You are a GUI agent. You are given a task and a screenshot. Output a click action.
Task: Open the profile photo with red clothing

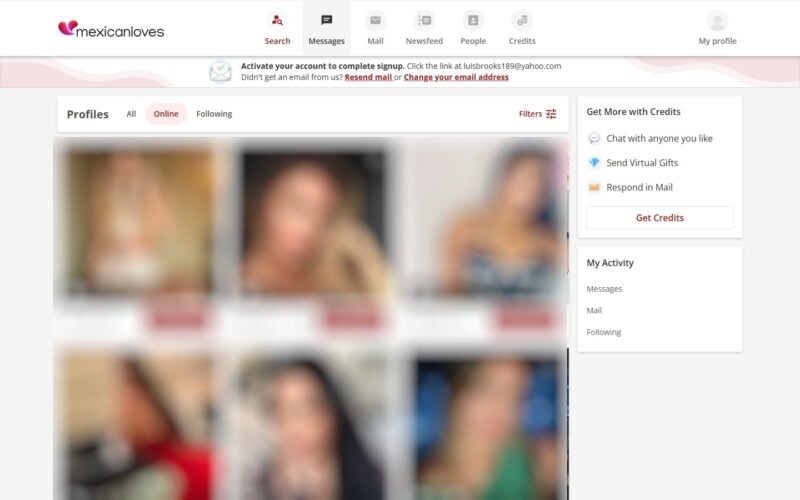pos(139,426)
